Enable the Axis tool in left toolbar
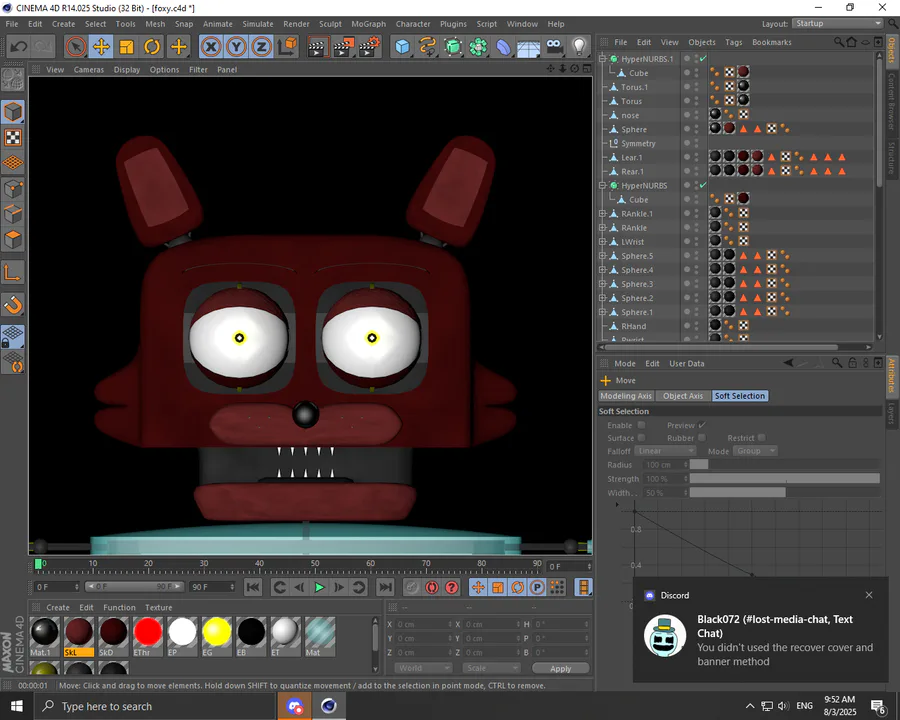Screen dimensions: 900x720 (x=13, y=273)
